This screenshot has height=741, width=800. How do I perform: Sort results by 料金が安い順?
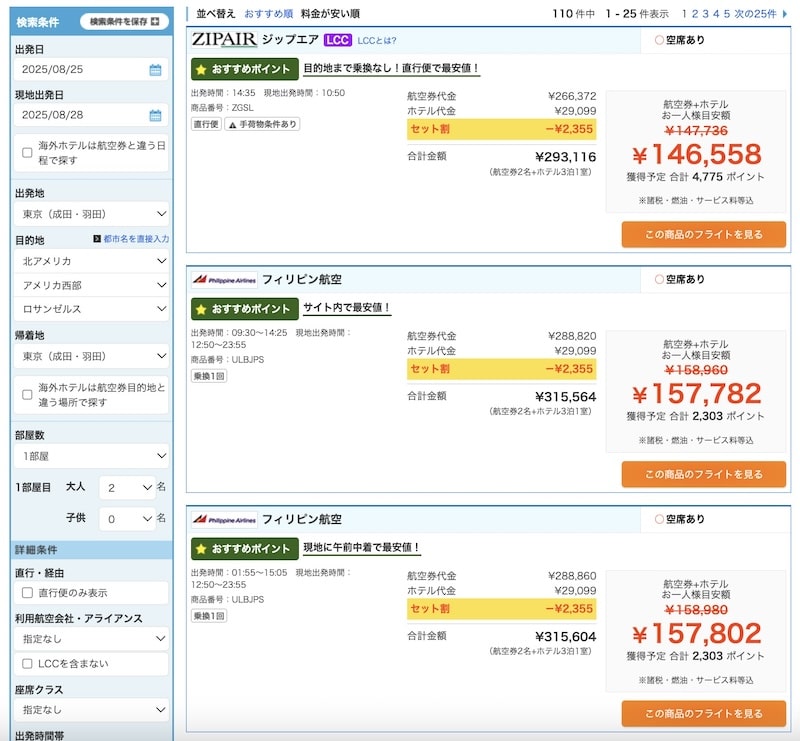[330, 14]
